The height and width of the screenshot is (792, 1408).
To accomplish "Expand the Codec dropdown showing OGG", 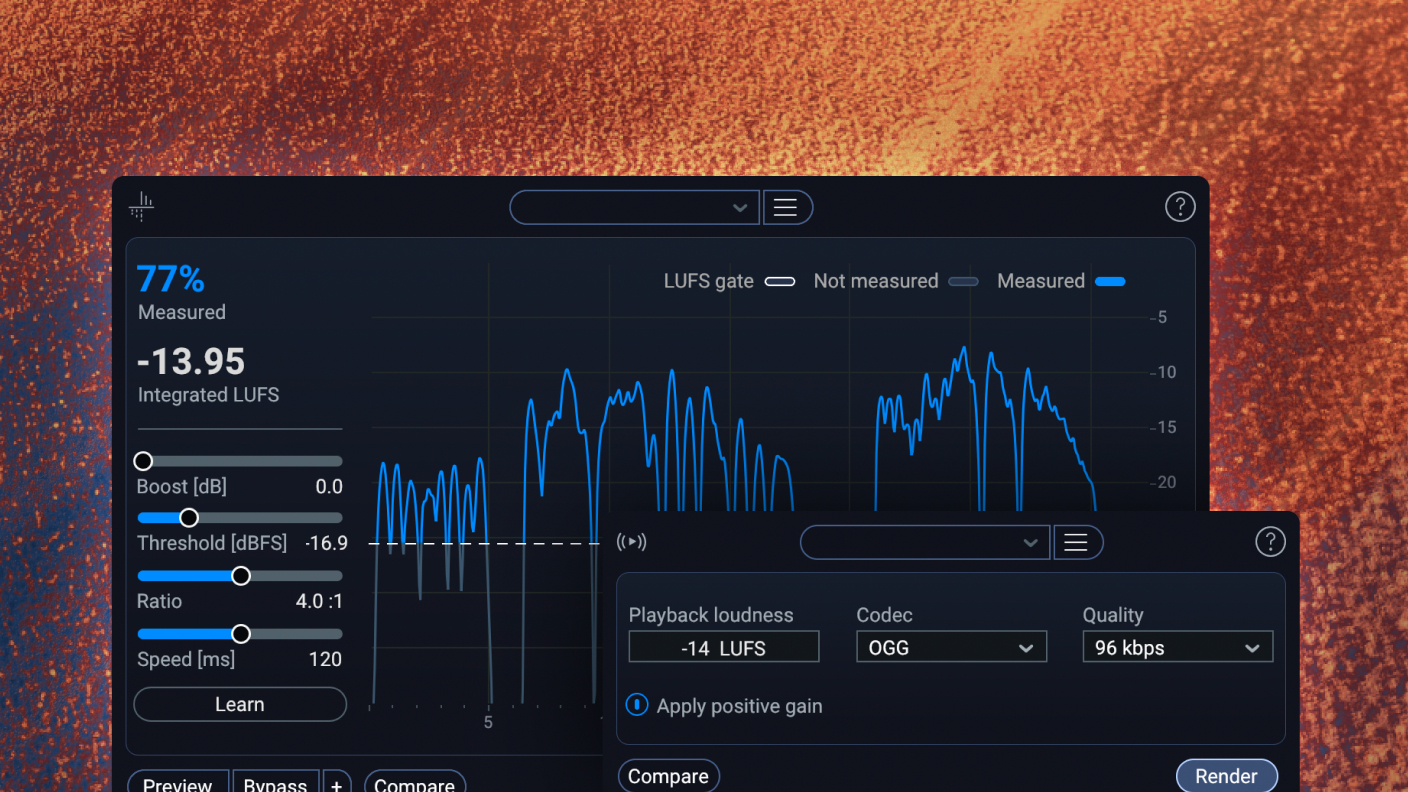I will pos(951,647).
